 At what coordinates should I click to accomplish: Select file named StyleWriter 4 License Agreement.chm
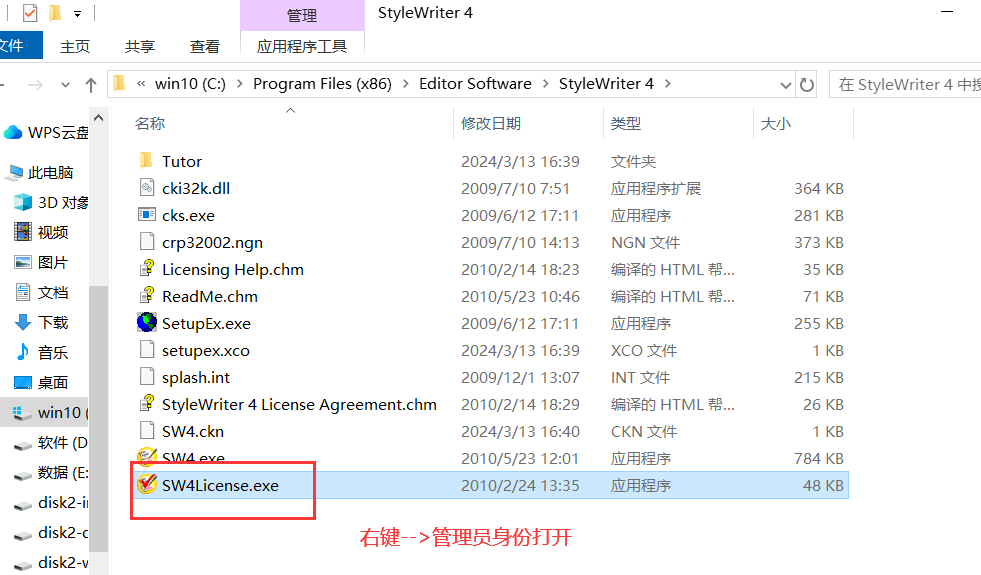click(299, 404)
